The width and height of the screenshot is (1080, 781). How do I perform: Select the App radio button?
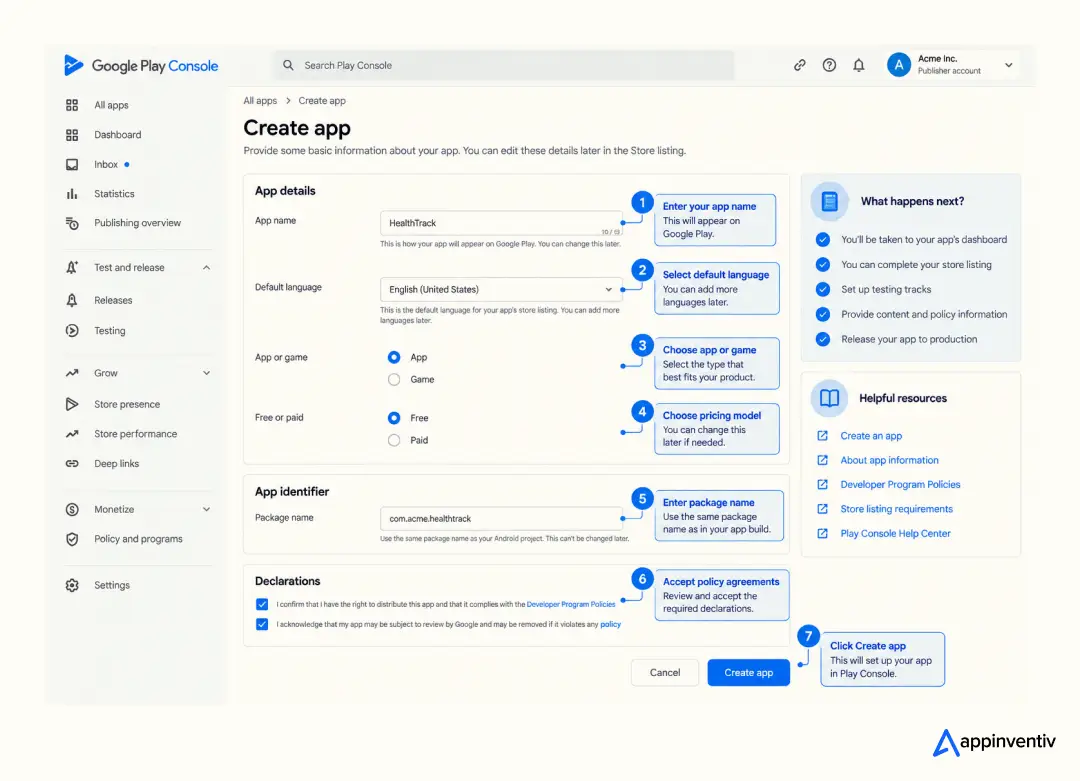(x=394, y=357)
